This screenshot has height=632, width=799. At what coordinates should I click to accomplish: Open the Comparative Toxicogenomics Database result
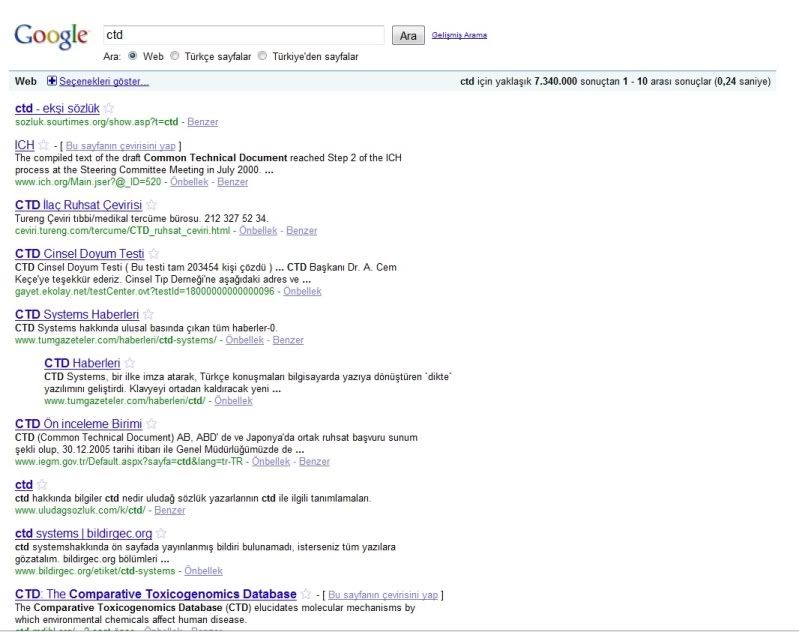point(155,594)
